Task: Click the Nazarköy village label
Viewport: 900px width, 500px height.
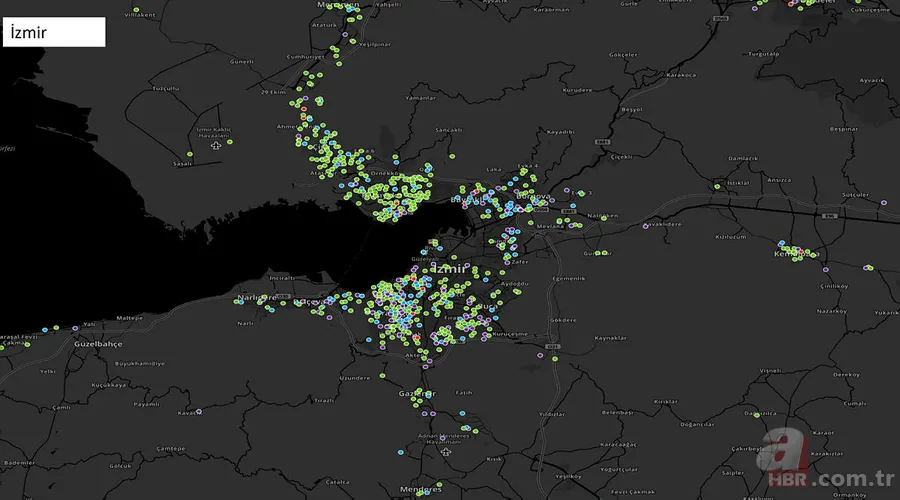Action: 832,311
